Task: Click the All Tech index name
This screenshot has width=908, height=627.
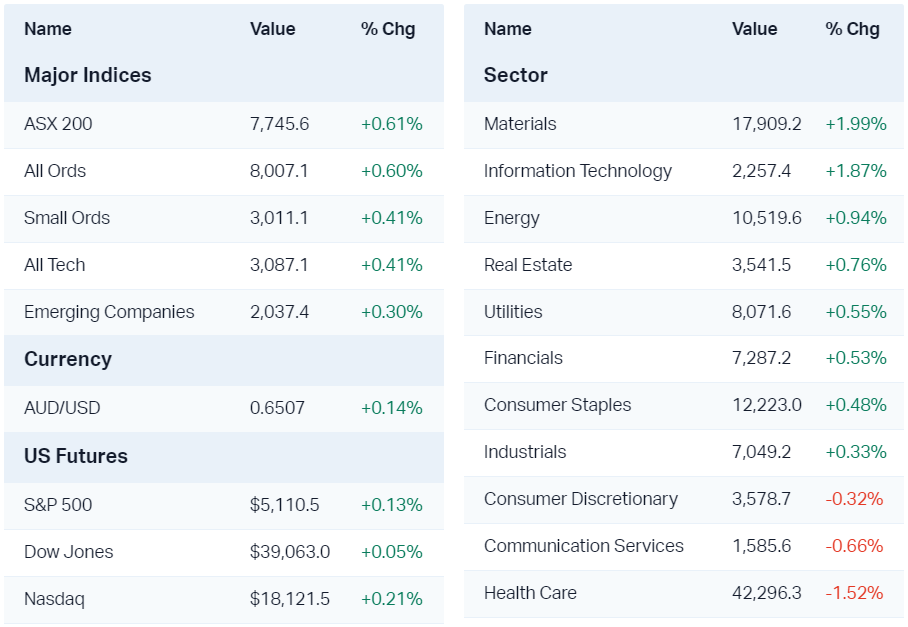Action: tap(55, 265)
